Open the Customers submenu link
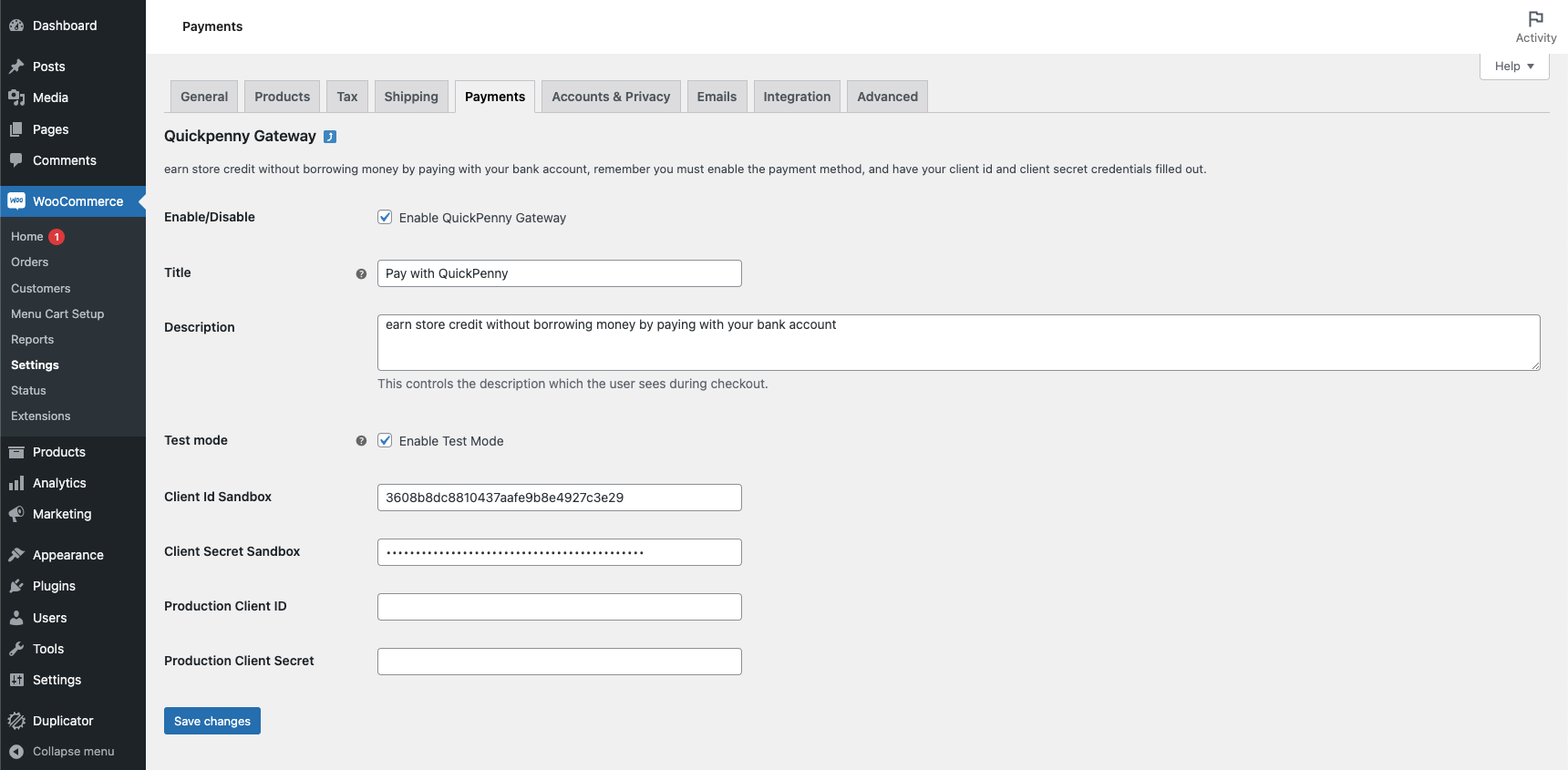This screenshot has width=1568, height=770. coord(41,289)
